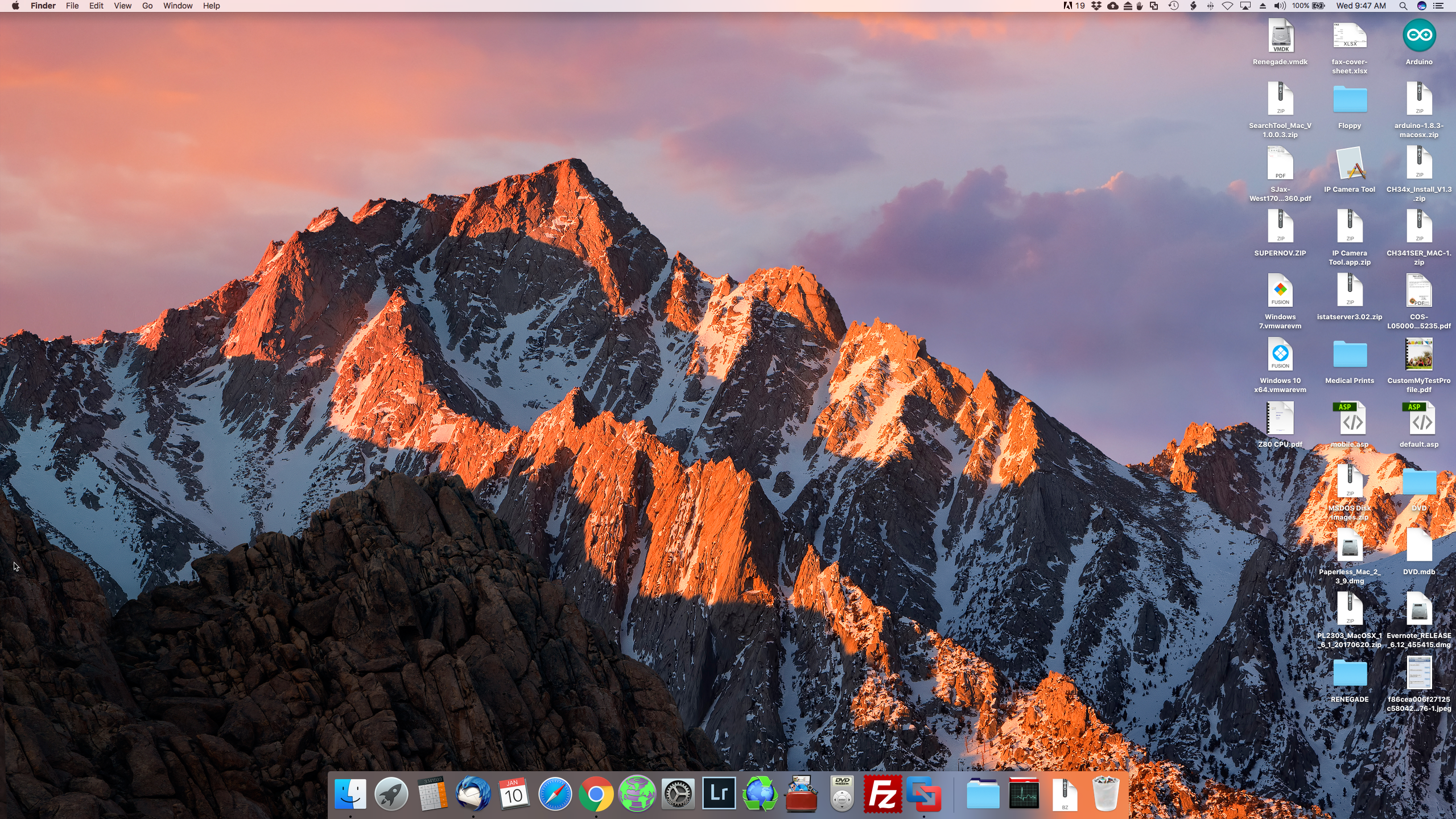Screen dimensions: 1456x819
Task: Open the Launchpad rocket icon
Action: [x=391, y=793]
